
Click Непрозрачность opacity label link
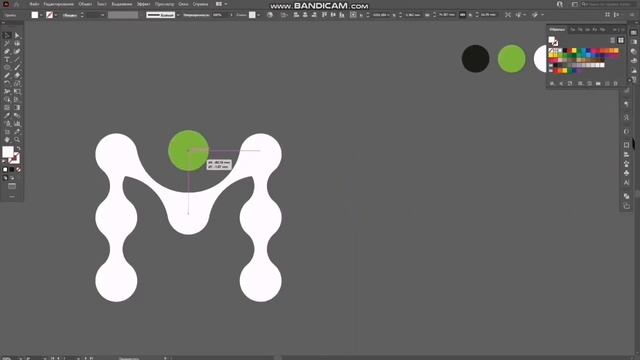point(196,15)
